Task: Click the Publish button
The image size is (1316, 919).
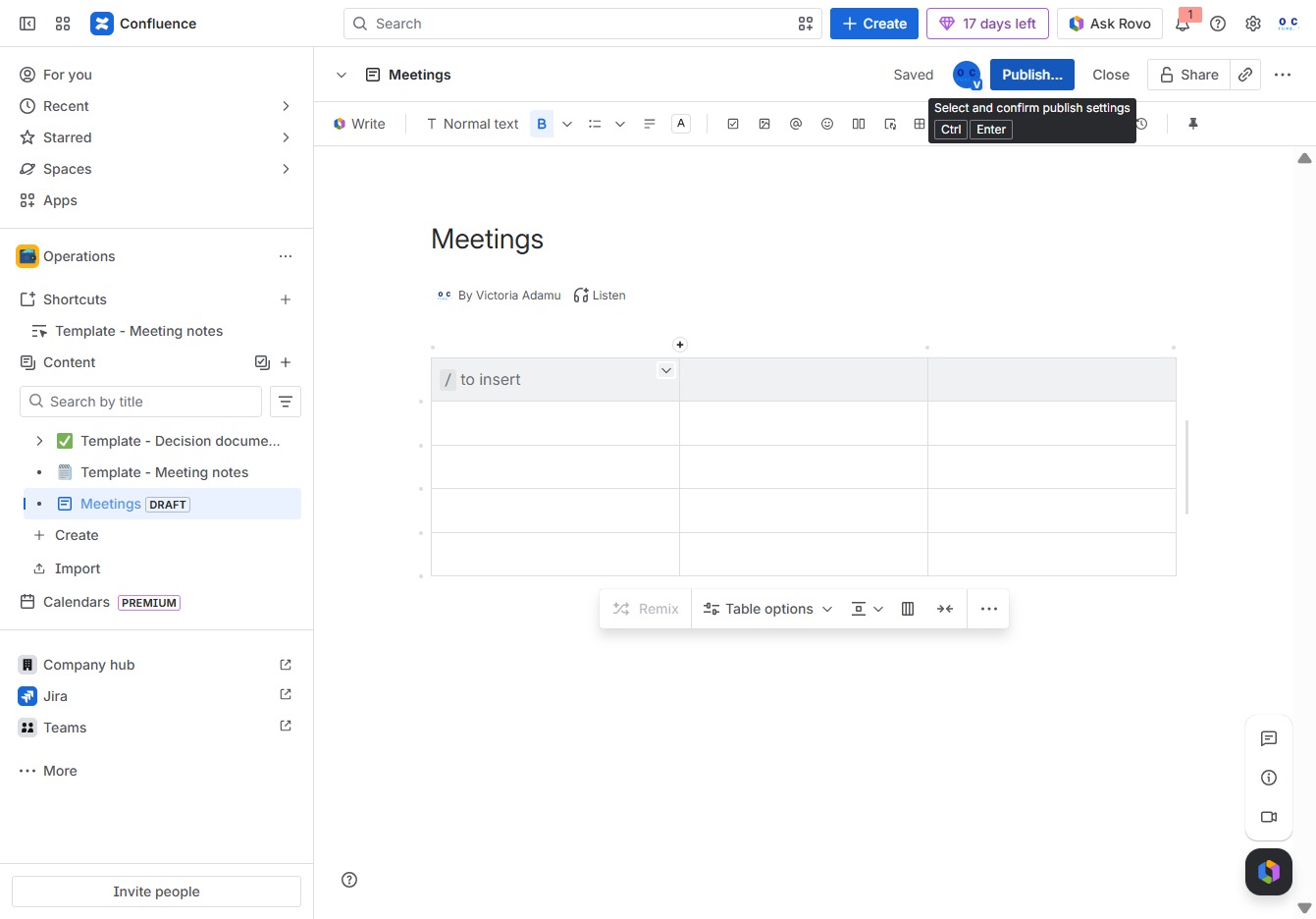Action: [1032, 75]
